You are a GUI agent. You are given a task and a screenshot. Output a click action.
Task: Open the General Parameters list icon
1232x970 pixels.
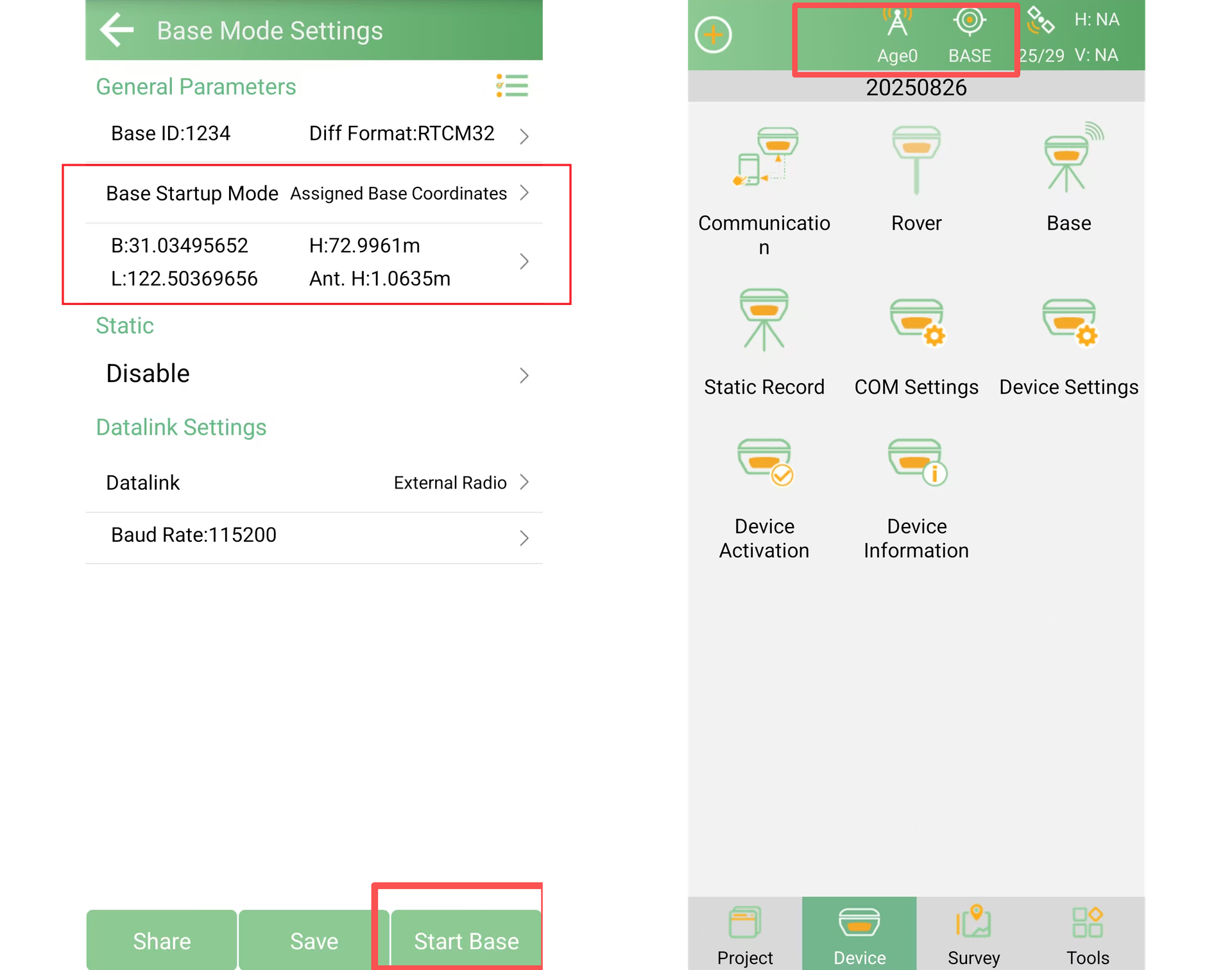pyautogui.click(x=512, y=85)
